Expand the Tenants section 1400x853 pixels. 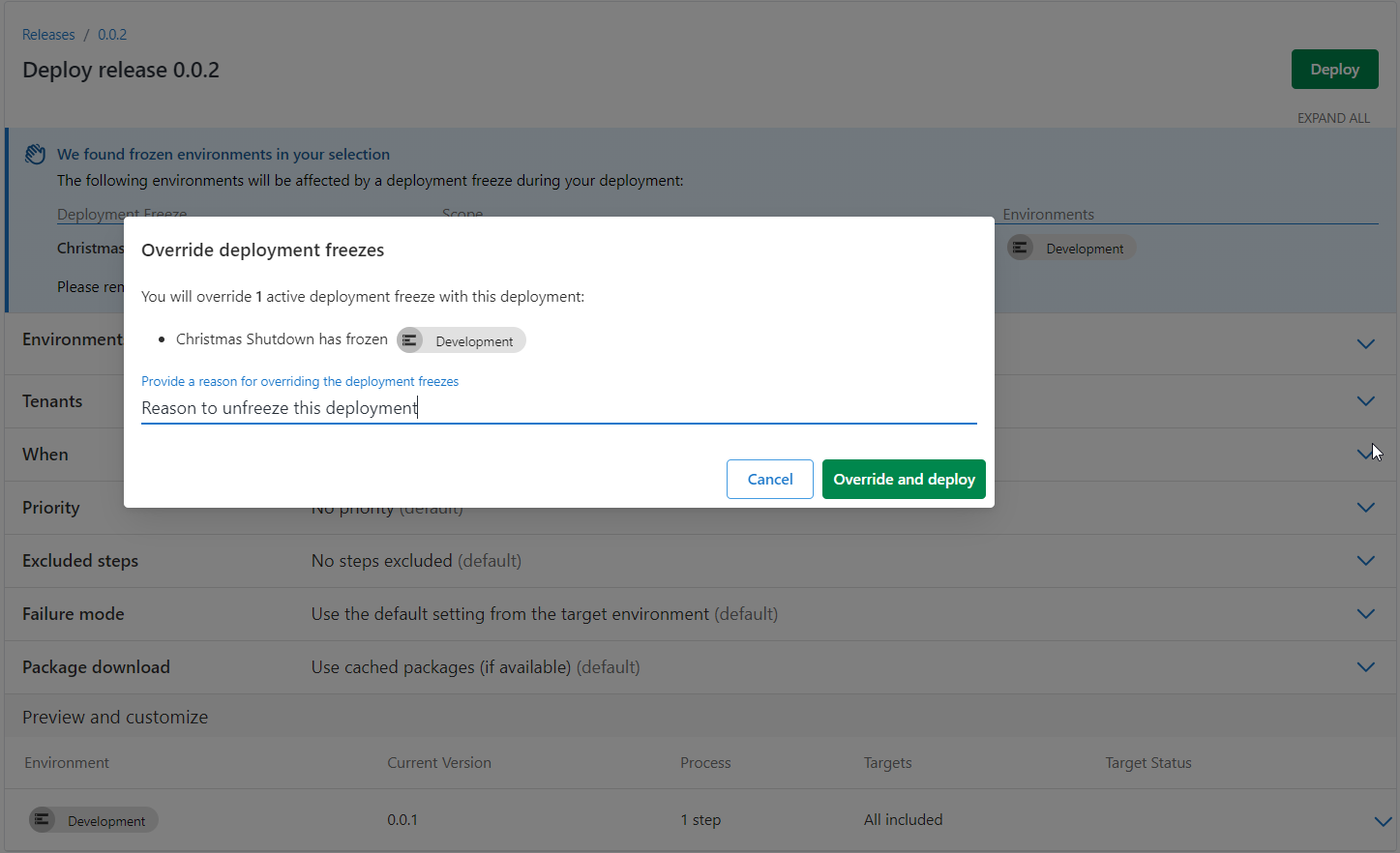coord(1365,401)
